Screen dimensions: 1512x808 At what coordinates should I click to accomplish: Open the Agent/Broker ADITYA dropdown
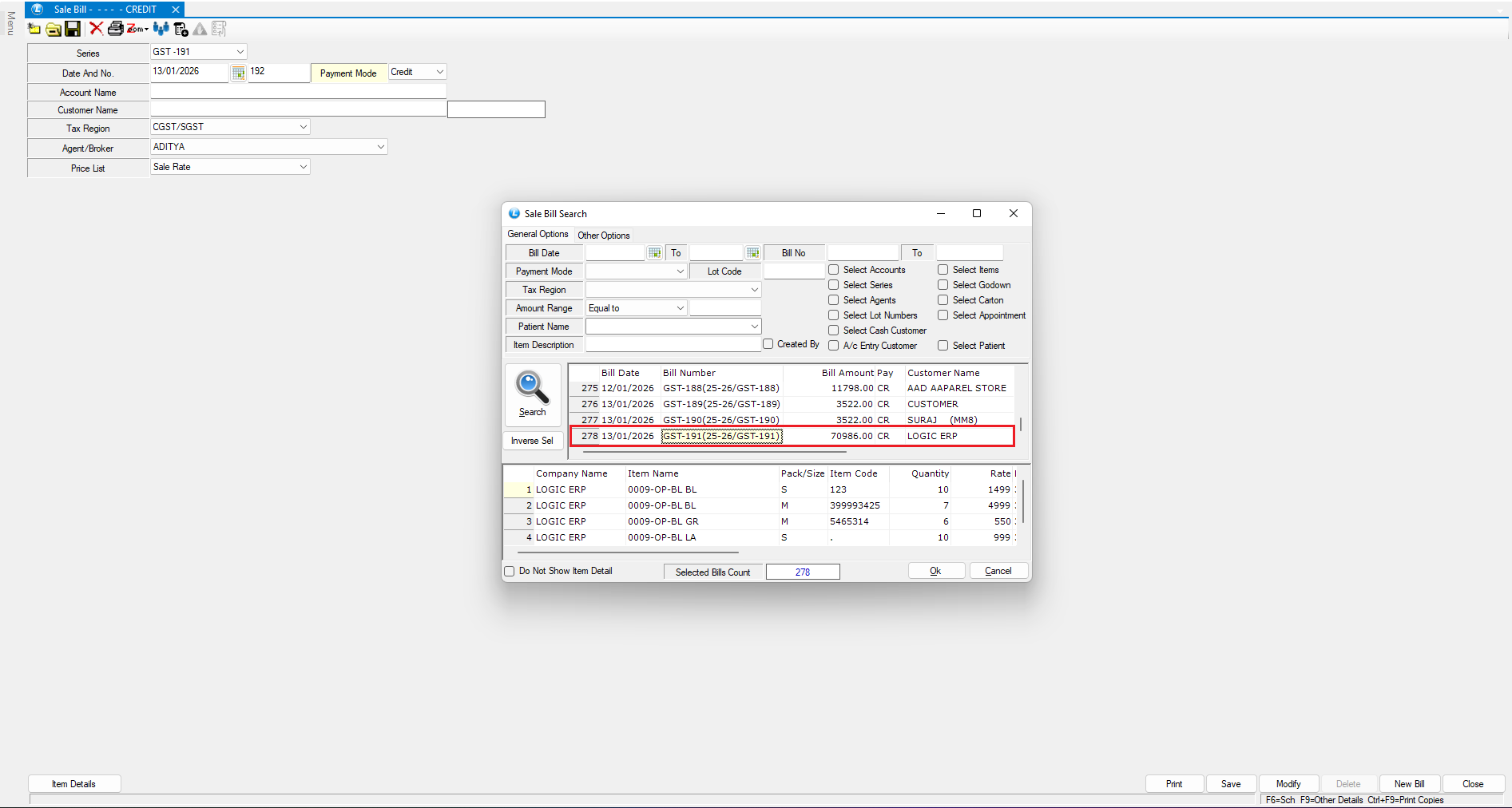click(380, 147)
